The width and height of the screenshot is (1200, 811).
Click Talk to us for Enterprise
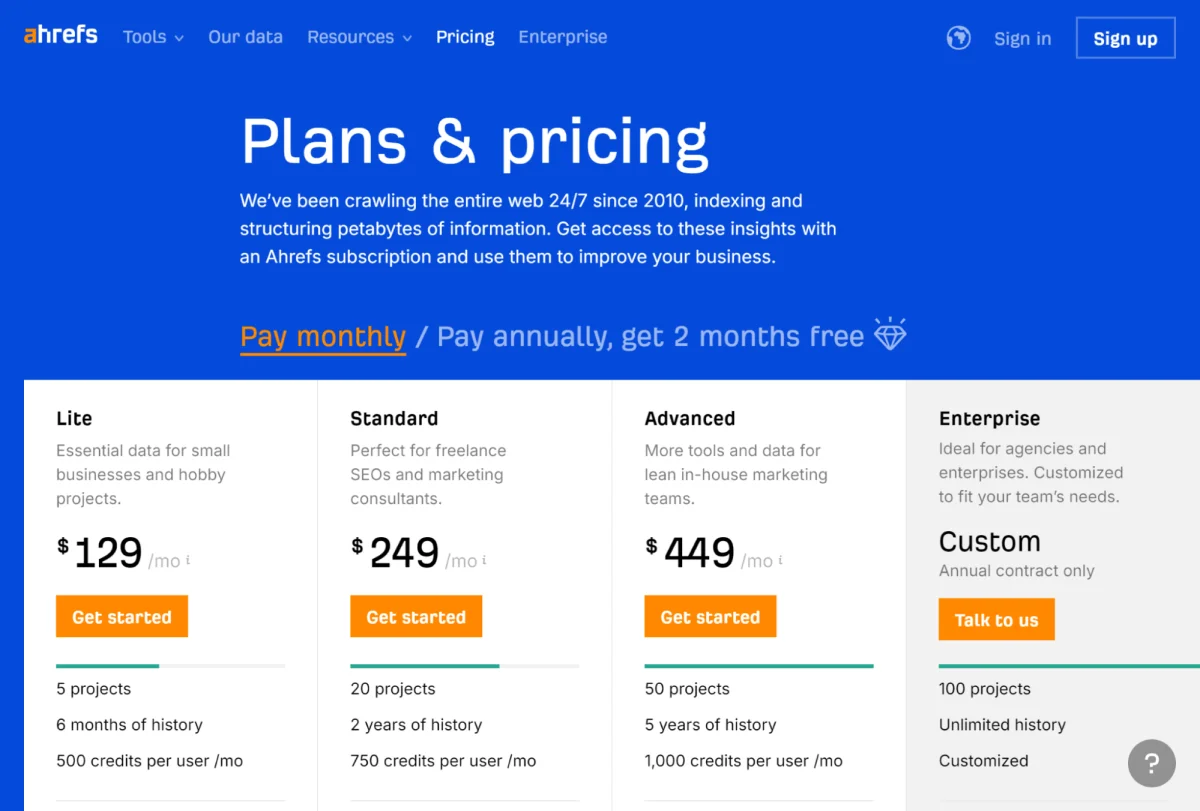[x=996, y=620]
